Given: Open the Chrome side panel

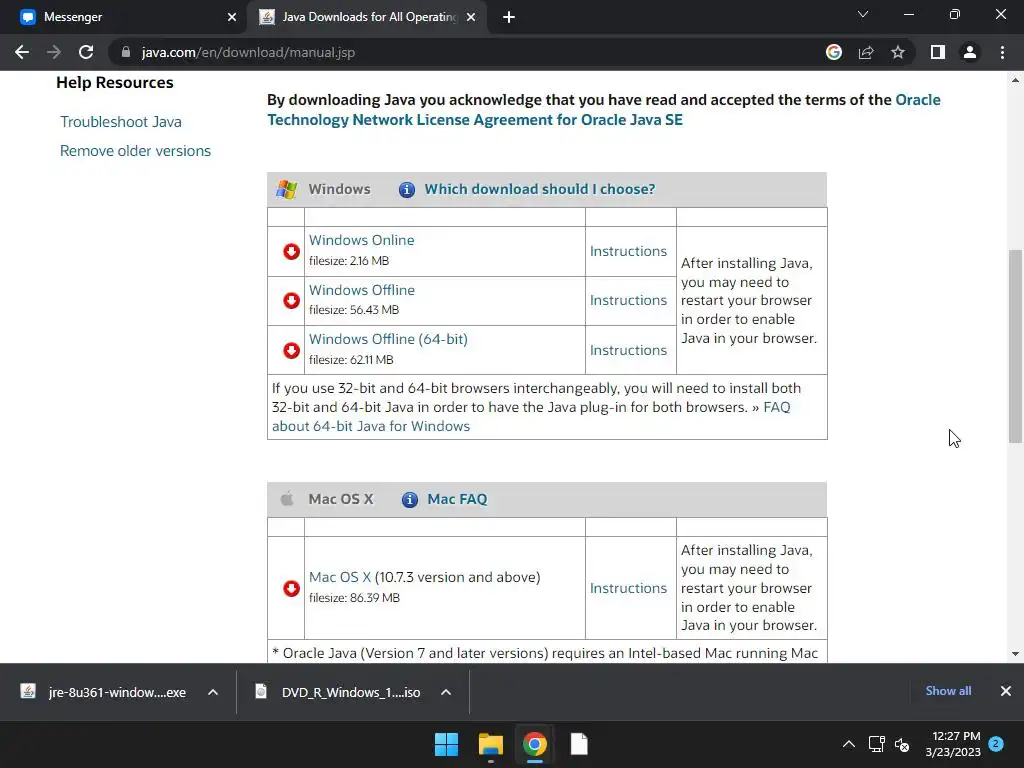Looking at the screenshot, I should tap(938, 52).
